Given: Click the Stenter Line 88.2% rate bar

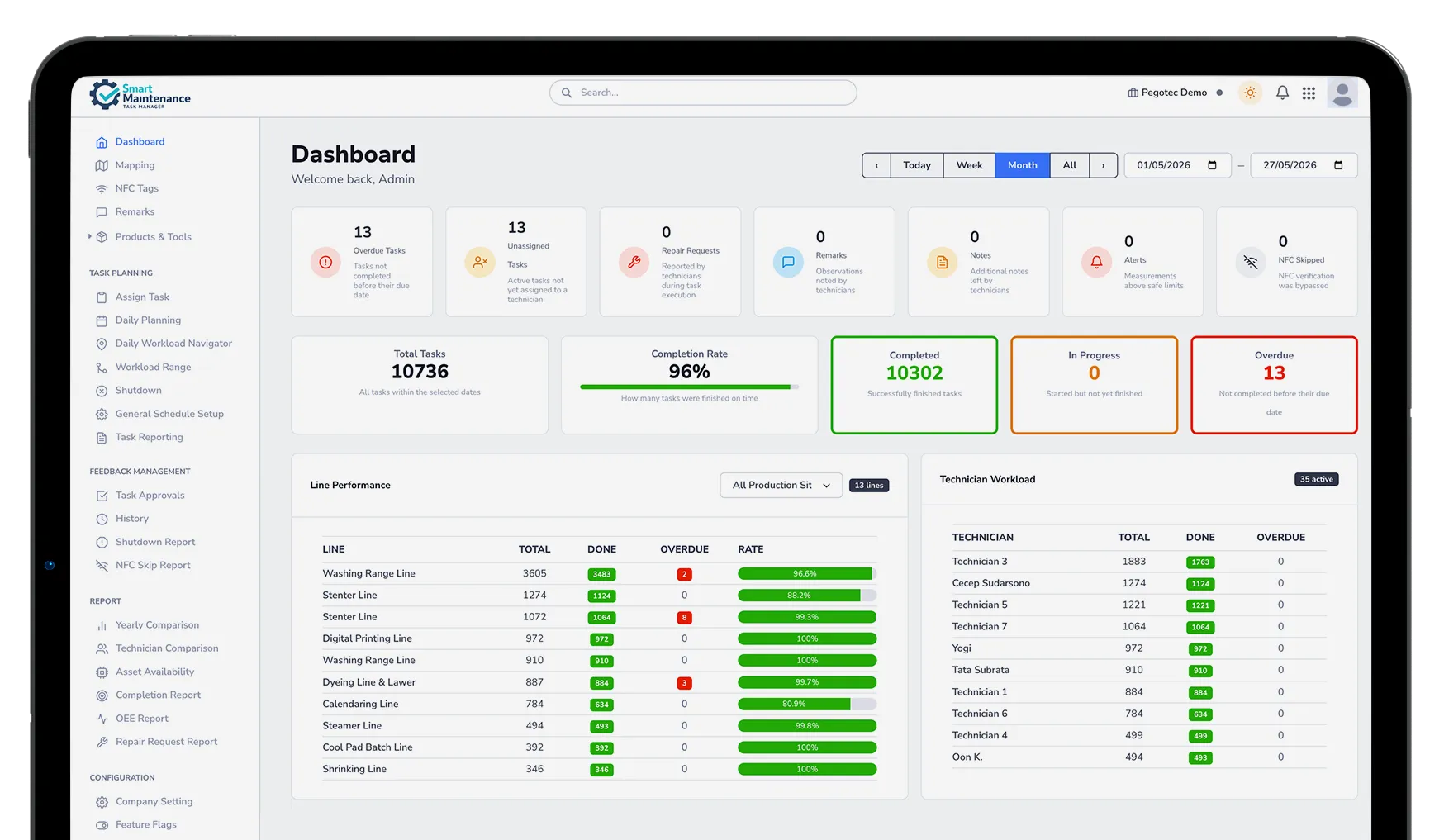Looking at the screenshot, I should tap(807, 596).
